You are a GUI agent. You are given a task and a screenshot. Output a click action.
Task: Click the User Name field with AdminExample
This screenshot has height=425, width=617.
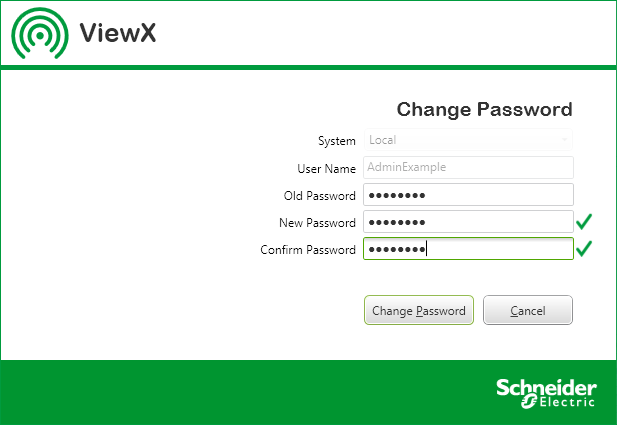(x=468, y=167)
